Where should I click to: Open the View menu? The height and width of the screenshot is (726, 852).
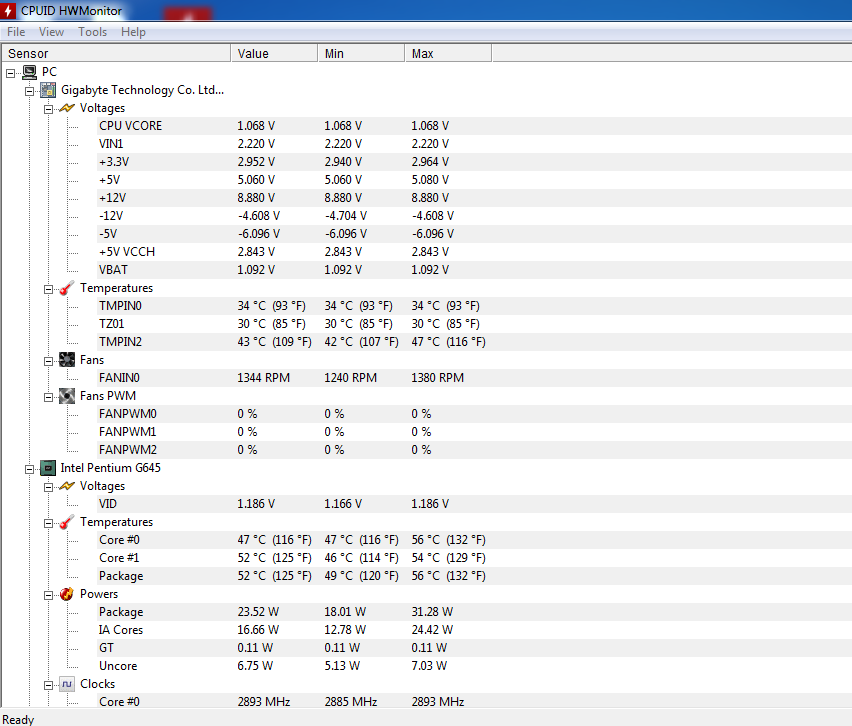point(51,32)
